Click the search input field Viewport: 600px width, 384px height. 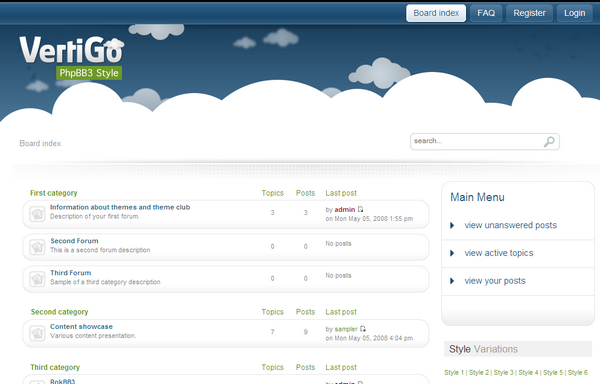[477, 142]
